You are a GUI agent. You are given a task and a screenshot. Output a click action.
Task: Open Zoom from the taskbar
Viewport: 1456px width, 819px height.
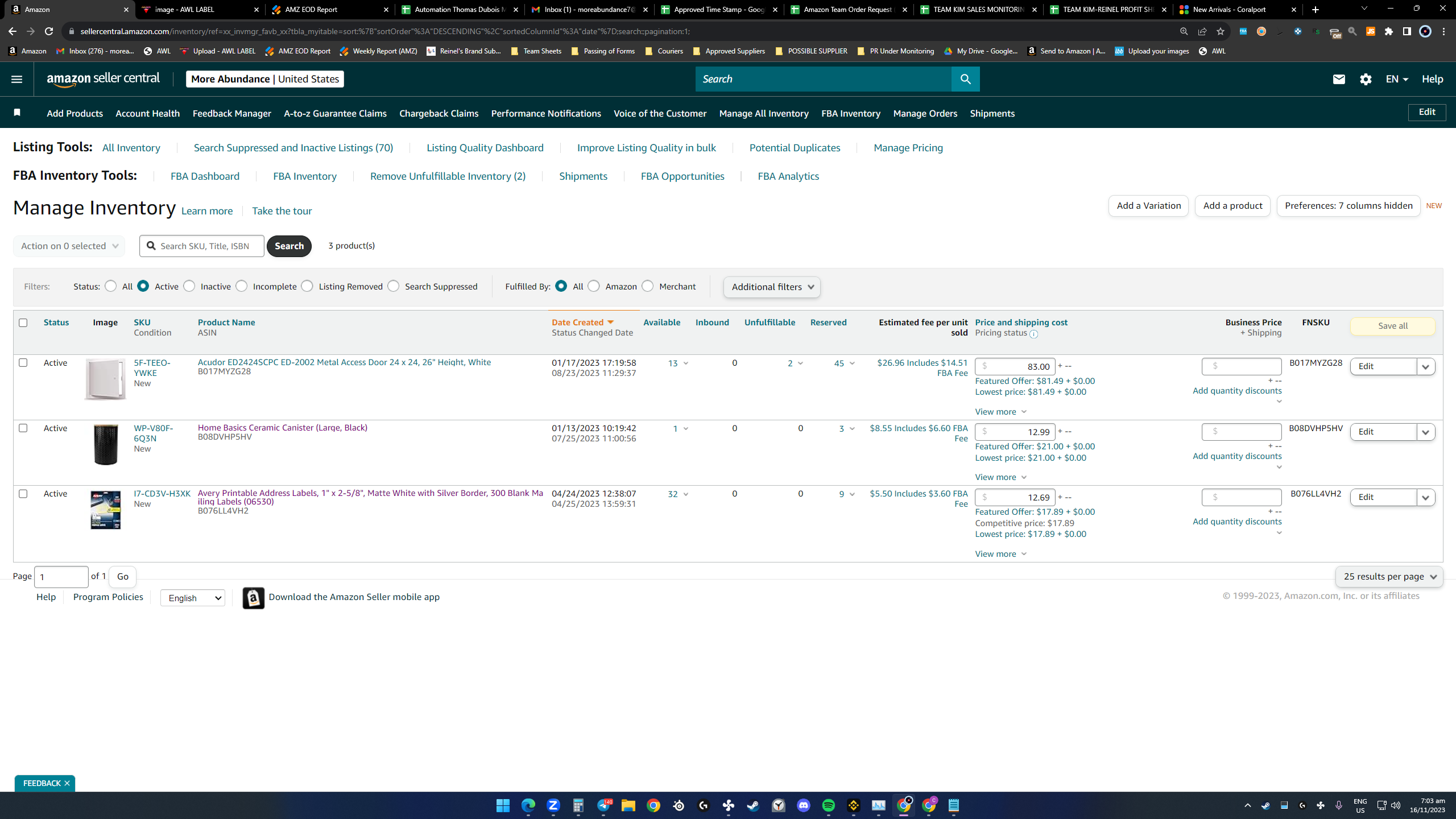point(553,805)
